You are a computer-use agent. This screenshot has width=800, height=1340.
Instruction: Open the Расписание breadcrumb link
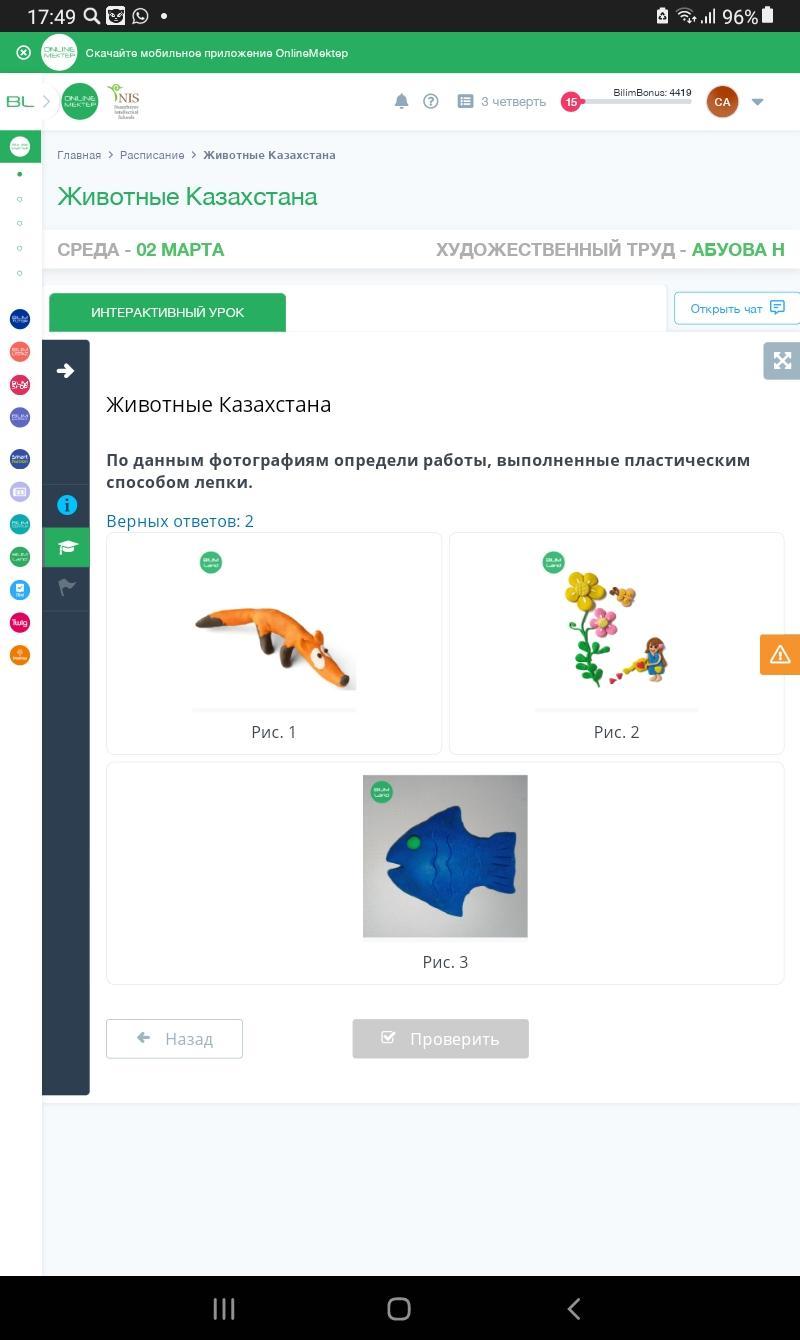coord(152,155)
